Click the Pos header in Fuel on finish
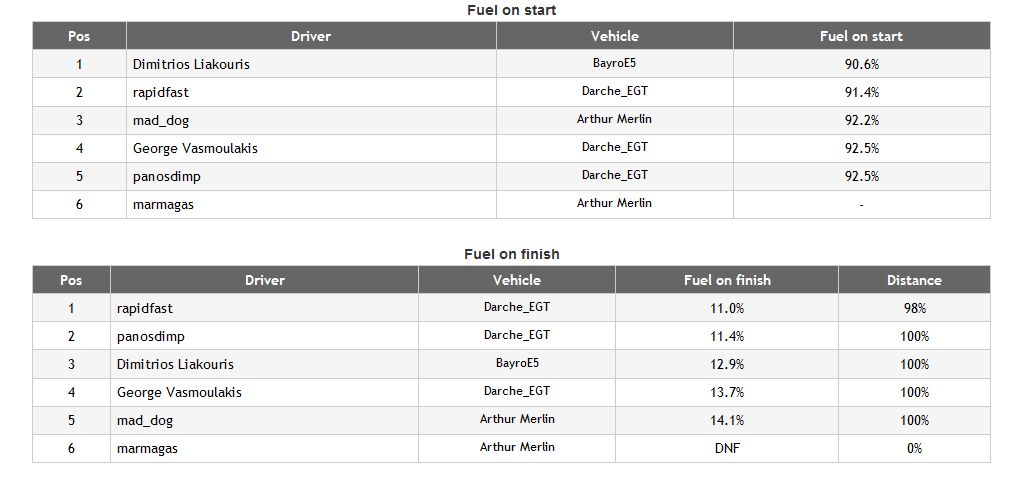Image resolution: width=1019 pixels, height=477 pixels. coord(71,280)
